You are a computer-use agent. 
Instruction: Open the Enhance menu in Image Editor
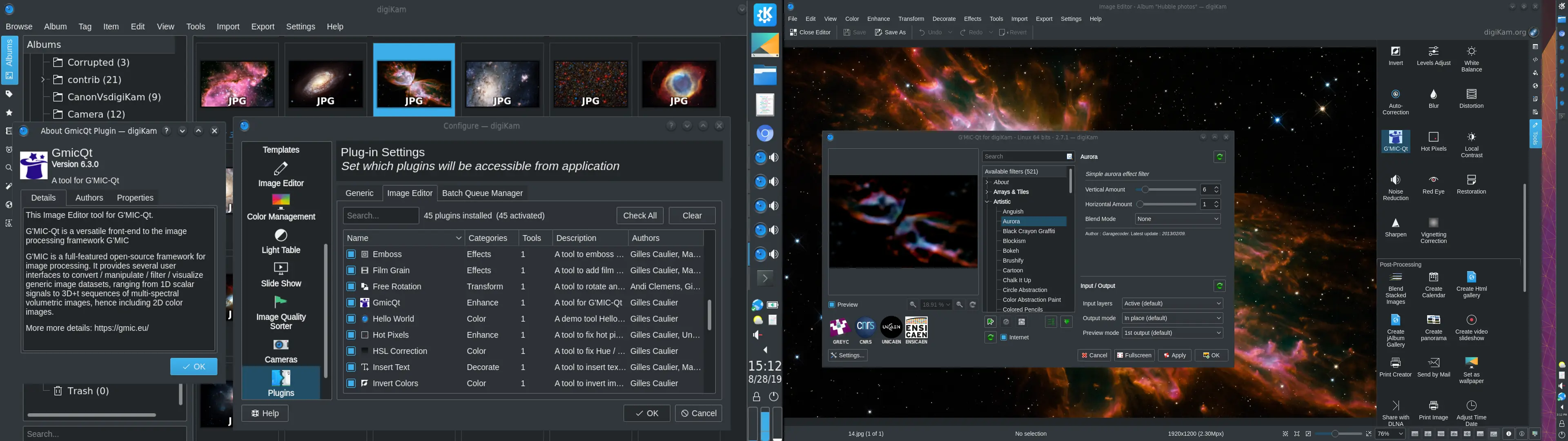click(878, 18)
